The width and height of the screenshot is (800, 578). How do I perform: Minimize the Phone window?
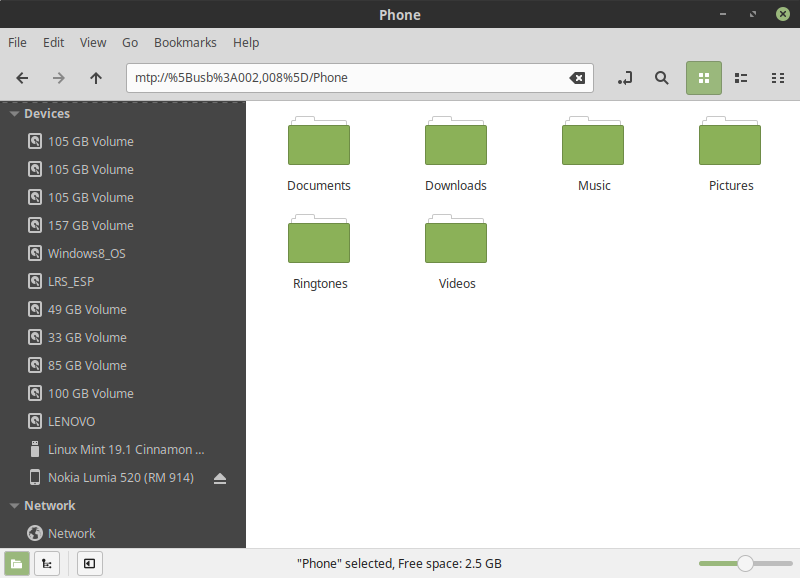722,14
